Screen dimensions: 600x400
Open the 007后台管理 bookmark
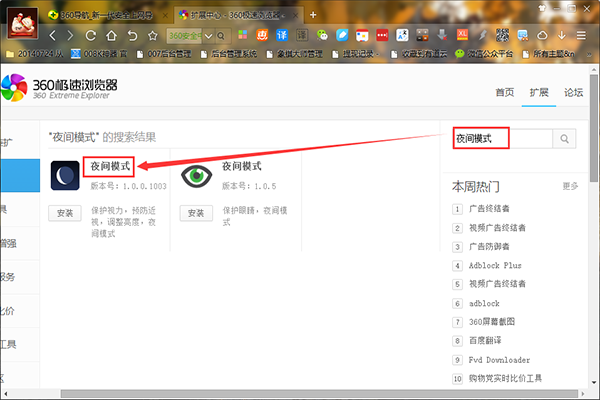(164, 54)
